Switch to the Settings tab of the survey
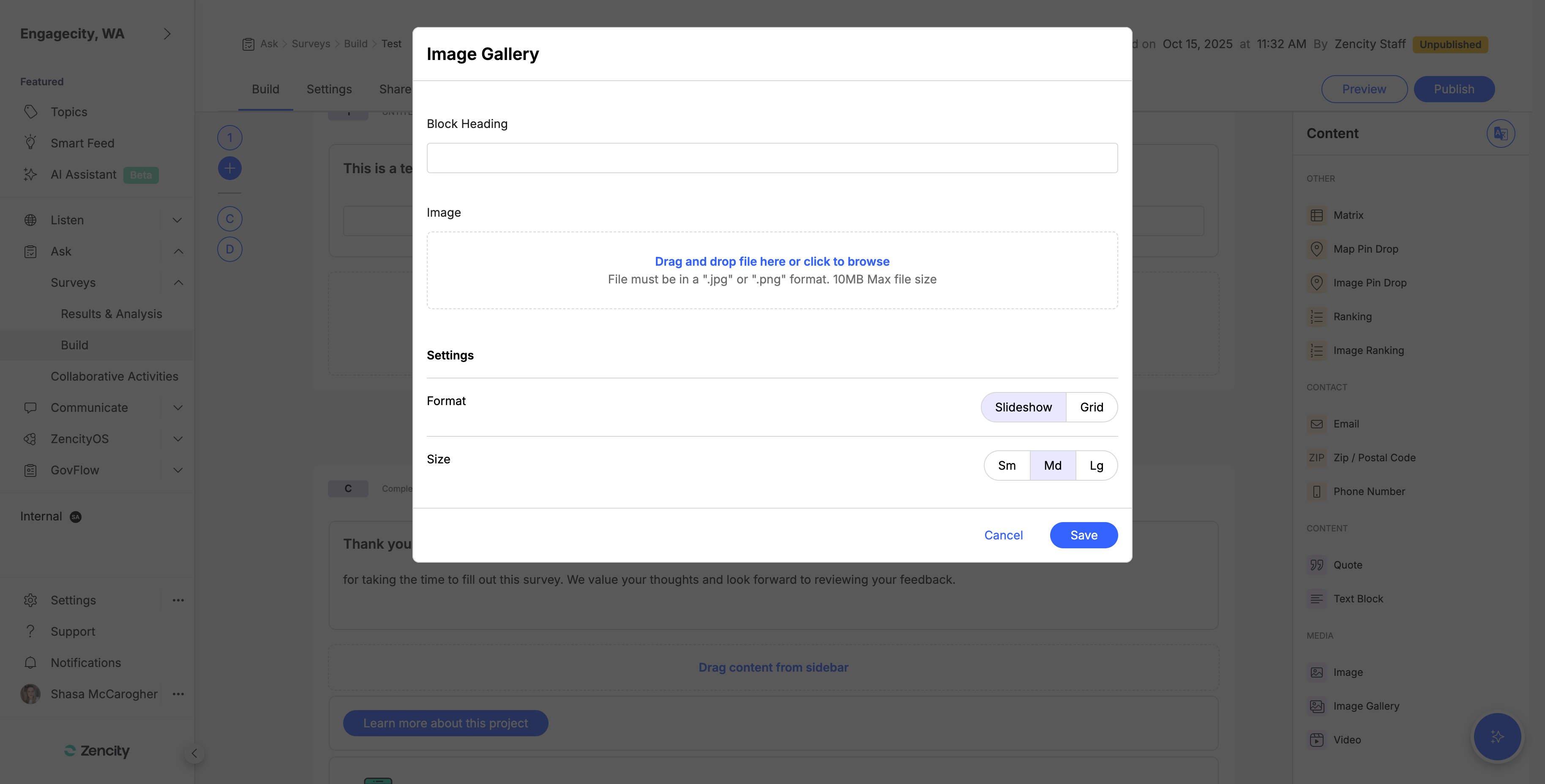Viewport: 1545px width, 784px height. [329, 89]
